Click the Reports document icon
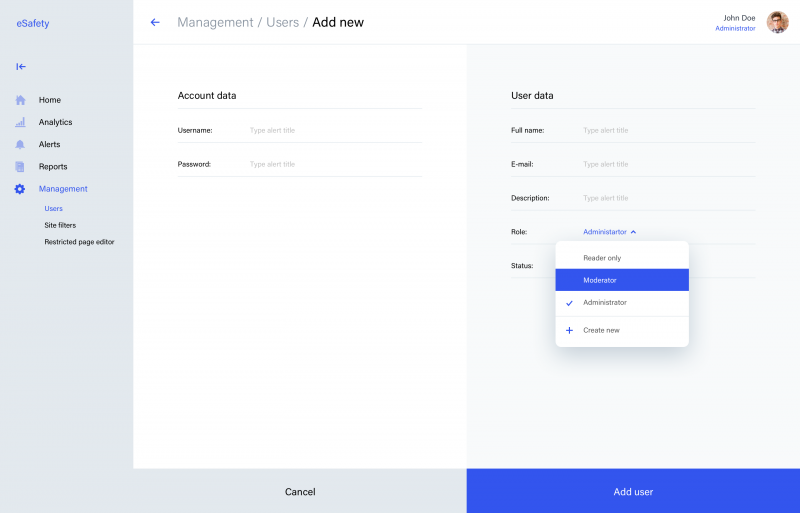The image size is (800, 513). tap(20, 166)
